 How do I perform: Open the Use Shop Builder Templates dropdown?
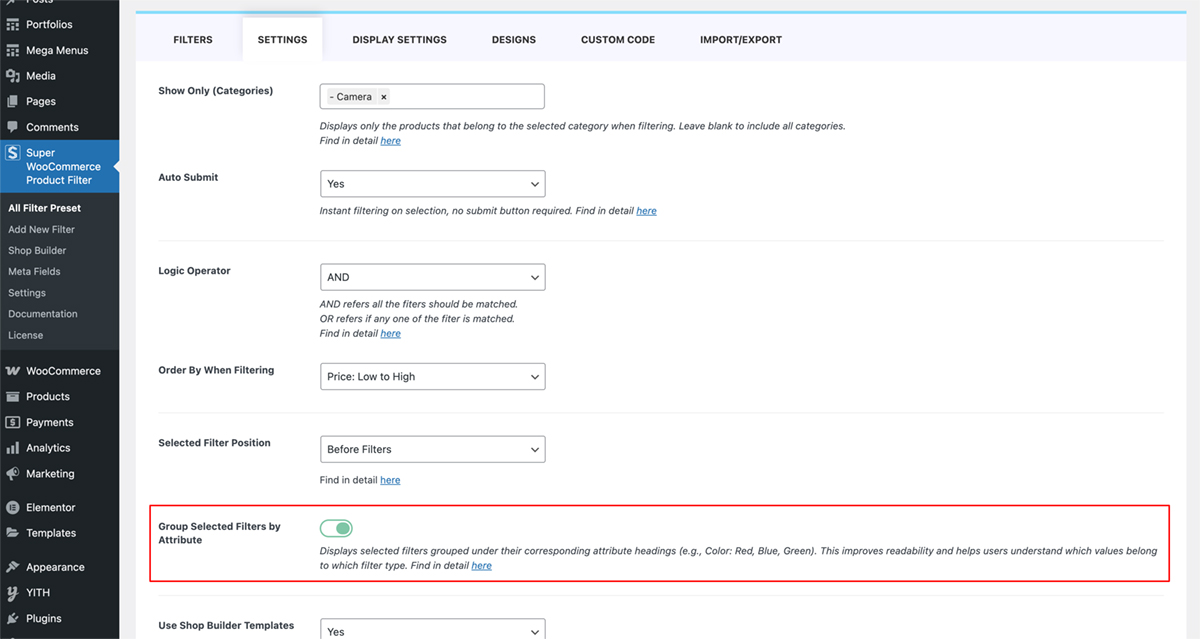click(x=432, y=630)
